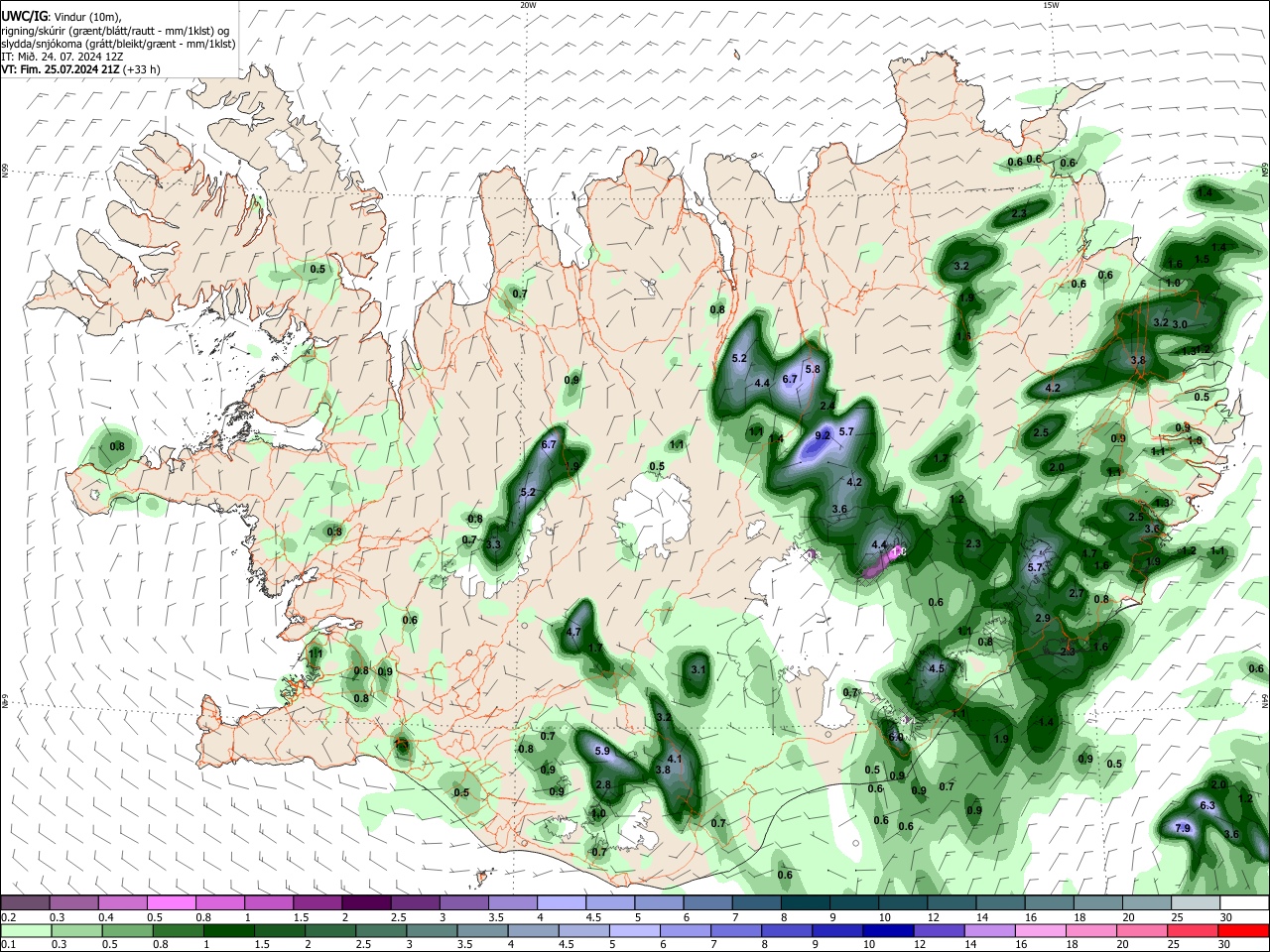Viewport: 1270px width, 952px height.
Task: Select the white 30 mm snow legend swatch
Action: coord(1244,902)
